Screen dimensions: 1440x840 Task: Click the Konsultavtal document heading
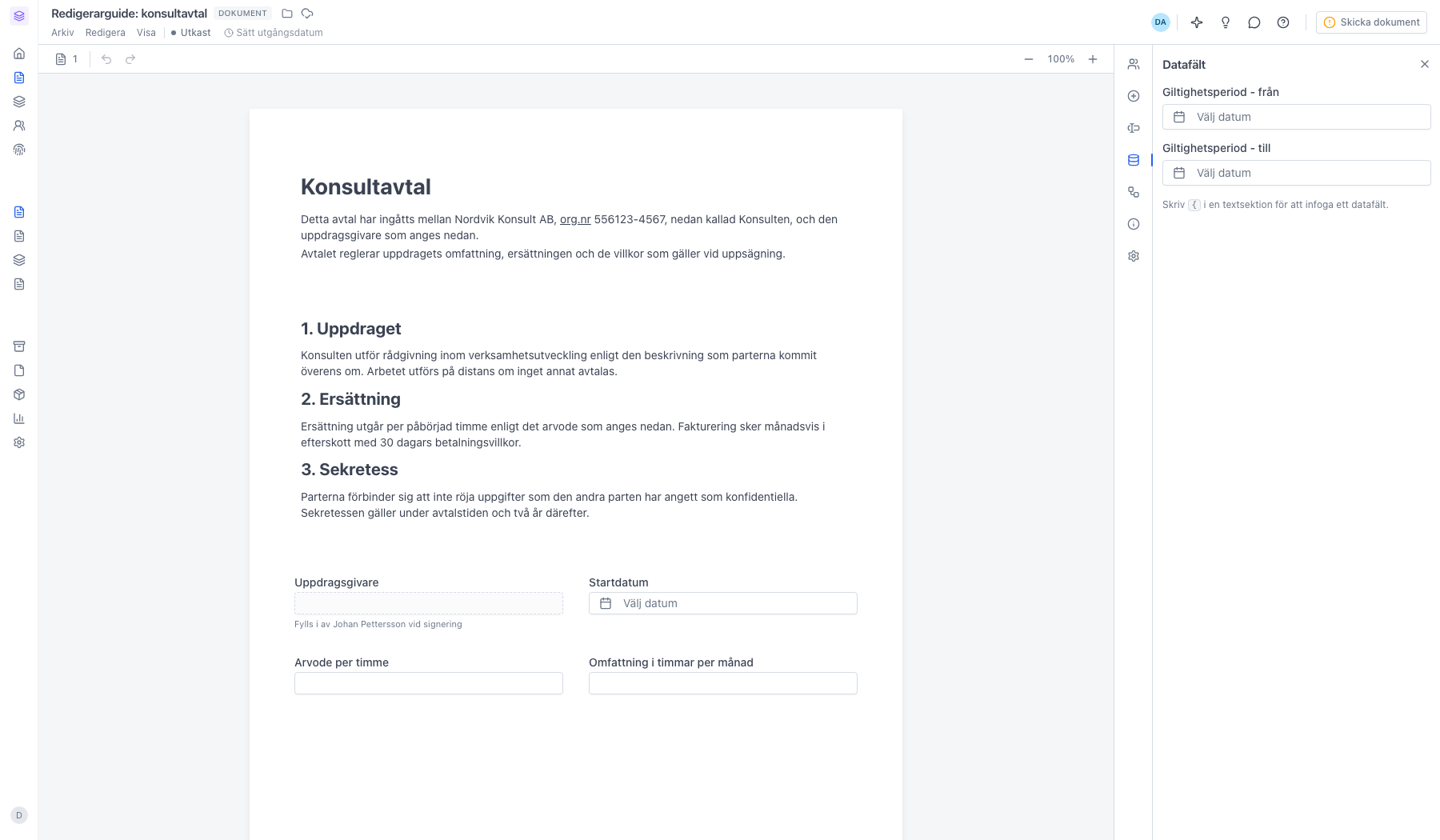(x=366, y=186)
